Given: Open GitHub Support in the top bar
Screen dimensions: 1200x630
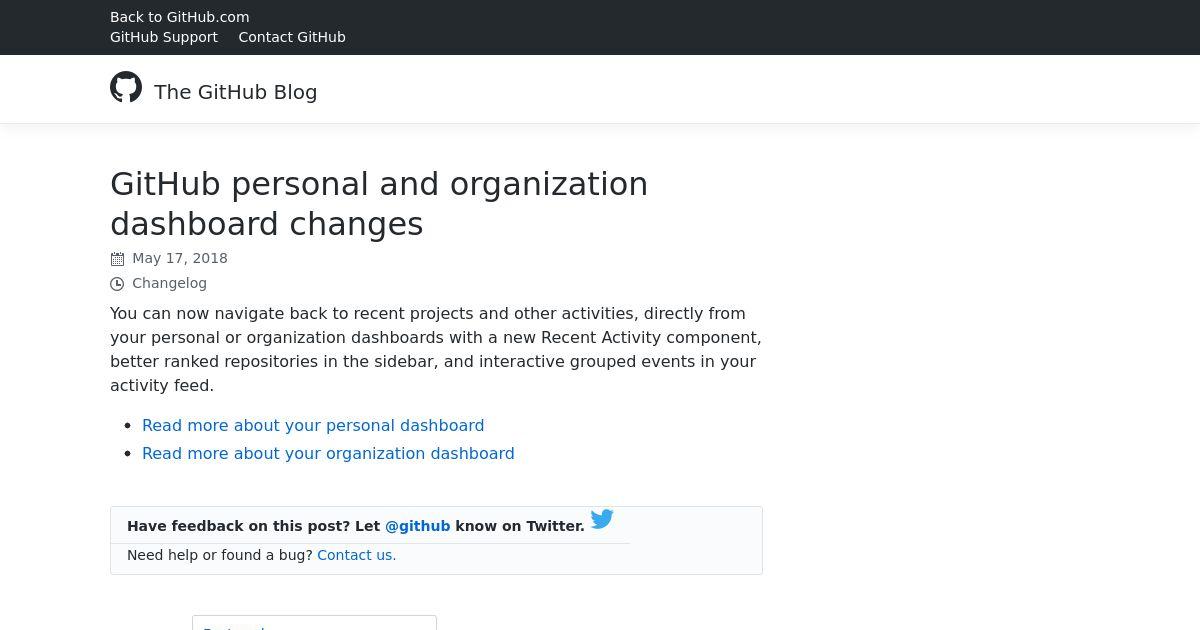Looking at the screenshot, I should (164, 37).
